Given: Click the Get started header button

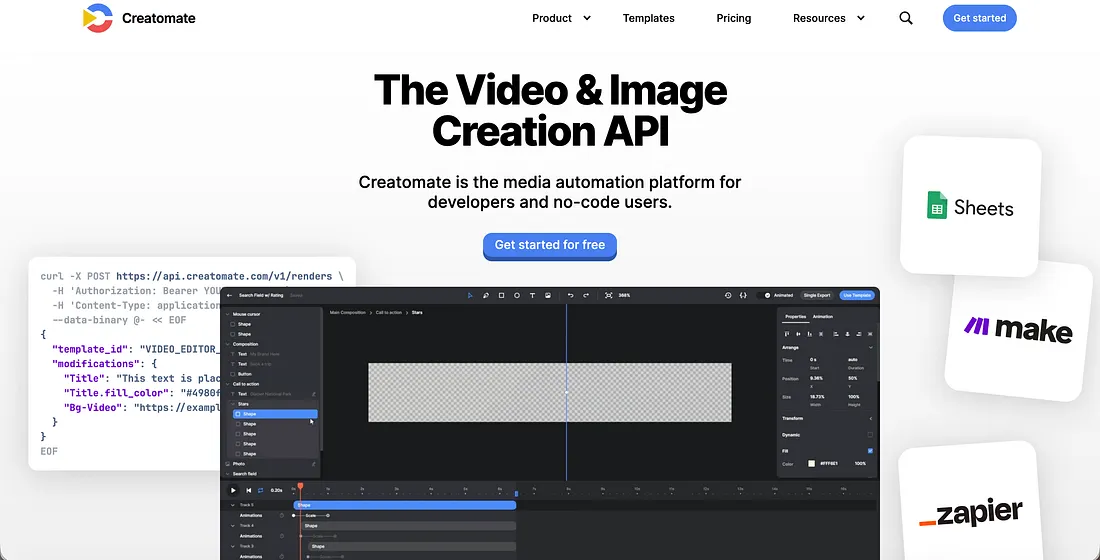Looking at the screenshot, I should [x=979, y=18].
